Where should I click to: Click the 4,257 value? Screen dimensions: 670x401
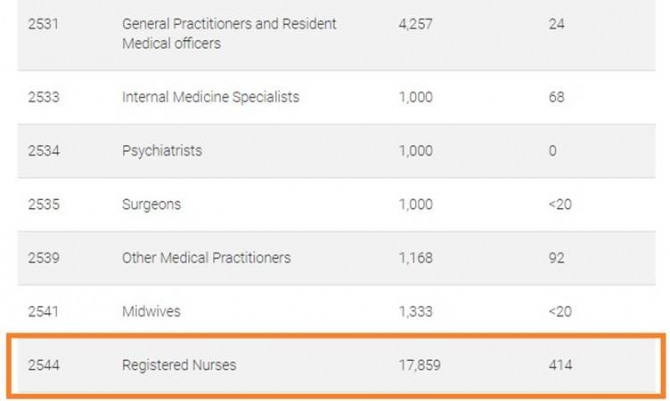(x=415, y=23)
